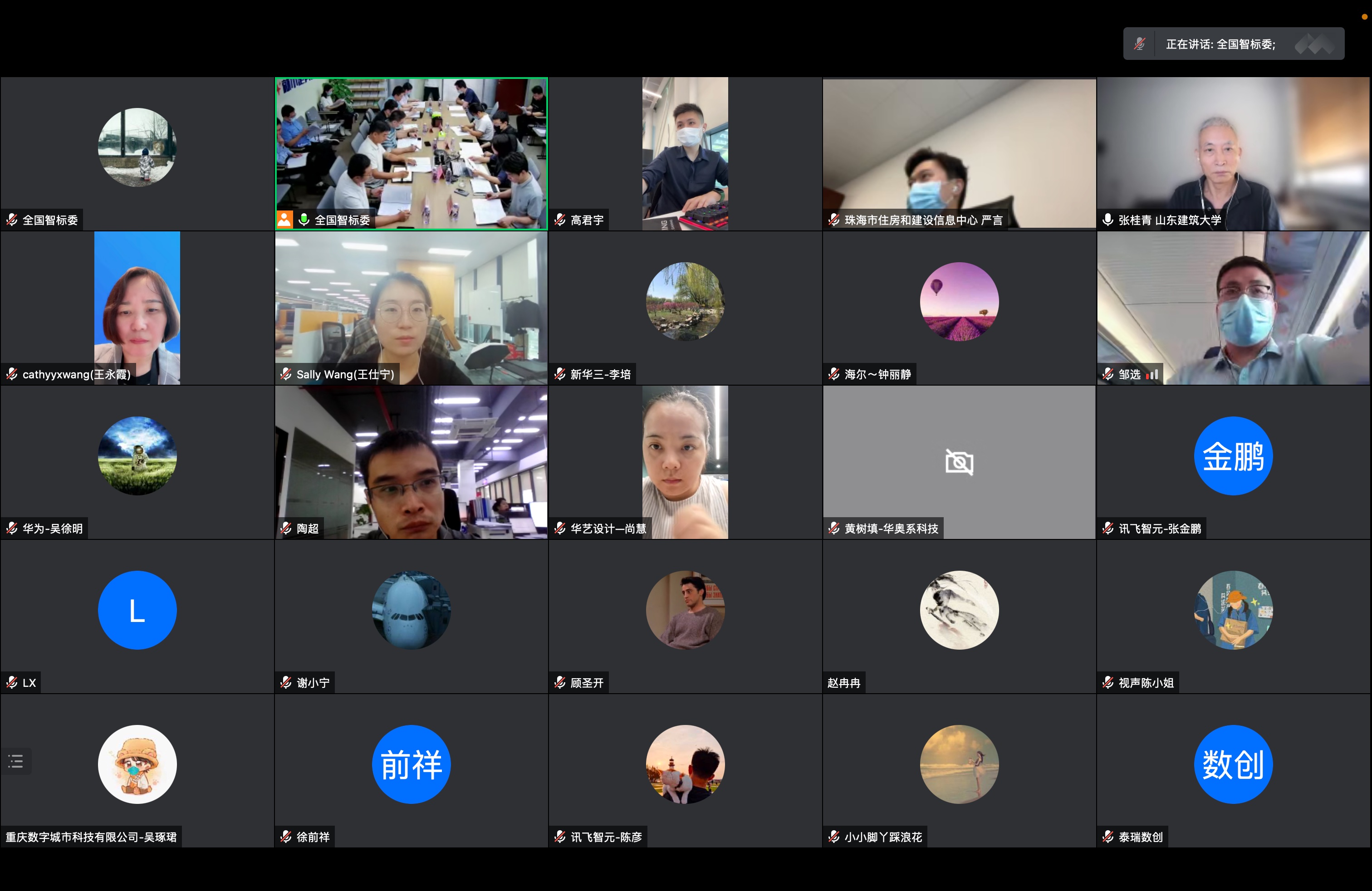Select Sally Wang(王仕宁) video tile
Viewport: 1372px width, 891px height.
click(411, 308)
